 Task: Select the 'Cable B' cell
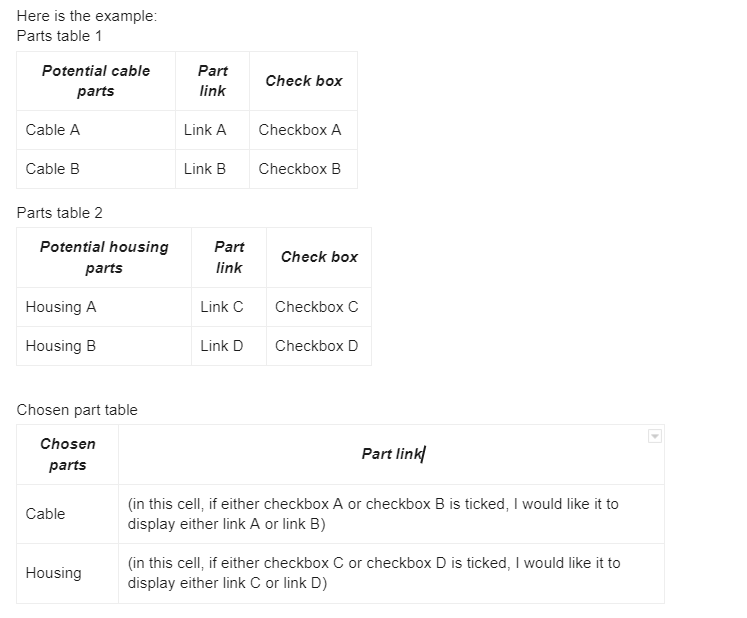pyautogui.click(x=96, y=169)
